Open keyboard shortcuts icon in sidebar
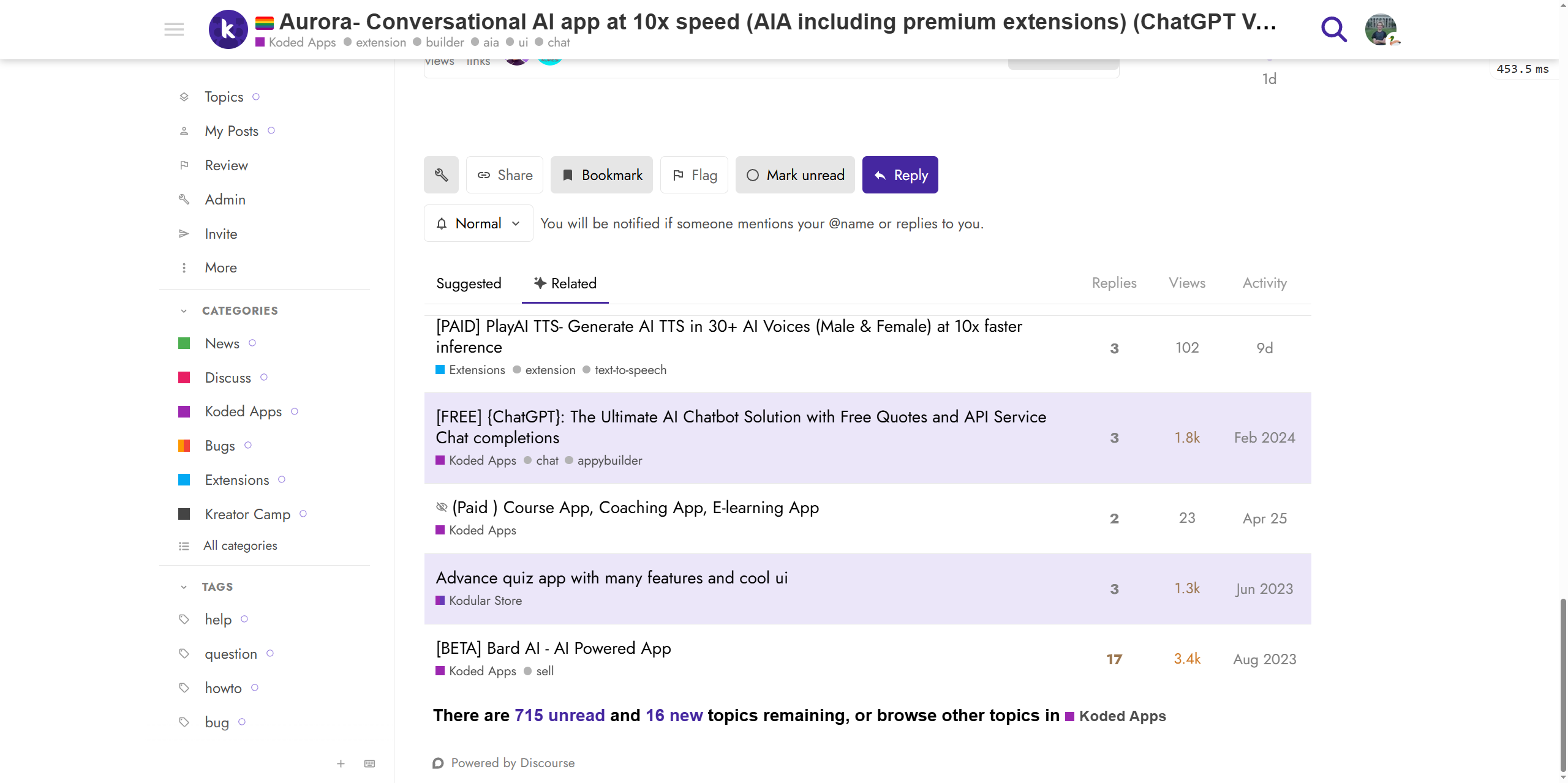Screen dimensions: 1568x783 [369, 763]
